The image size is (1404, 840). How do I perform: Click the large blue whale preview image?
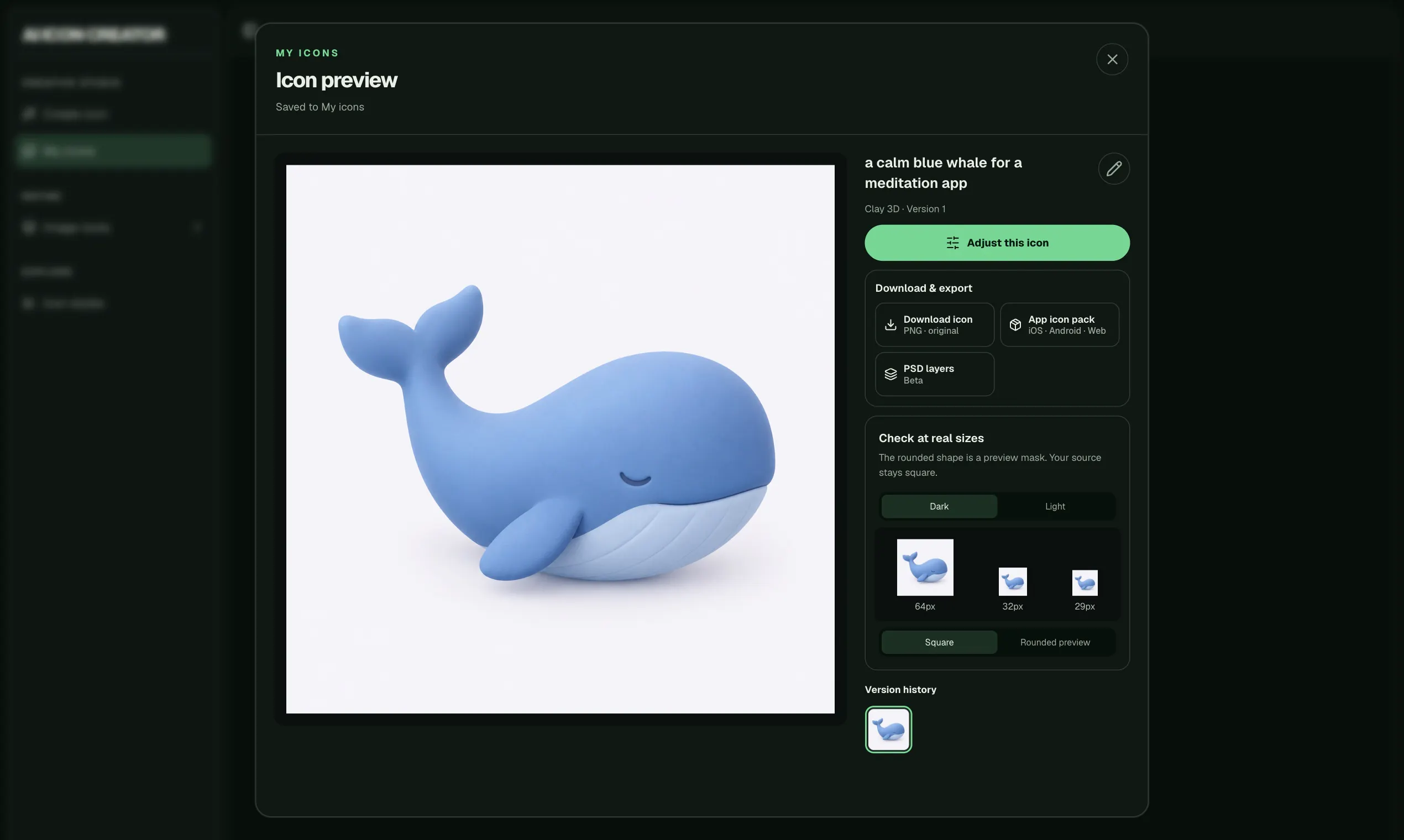pos(560,439)
